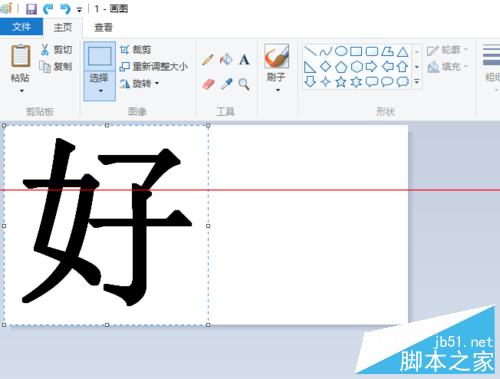Select the Text tool A
500x379 pixels.
pos(244,60)
